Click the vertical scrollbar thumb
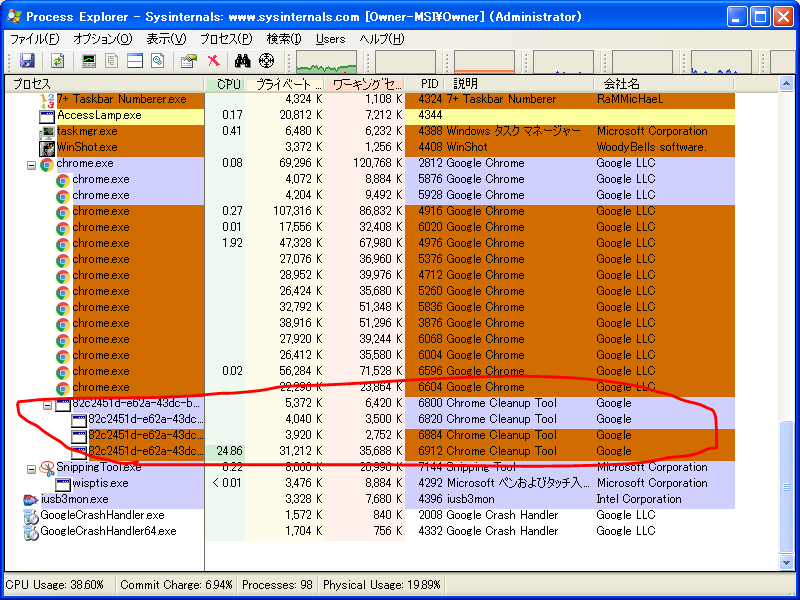The width and height of the screenshot is (800, 600). [786, 488]
